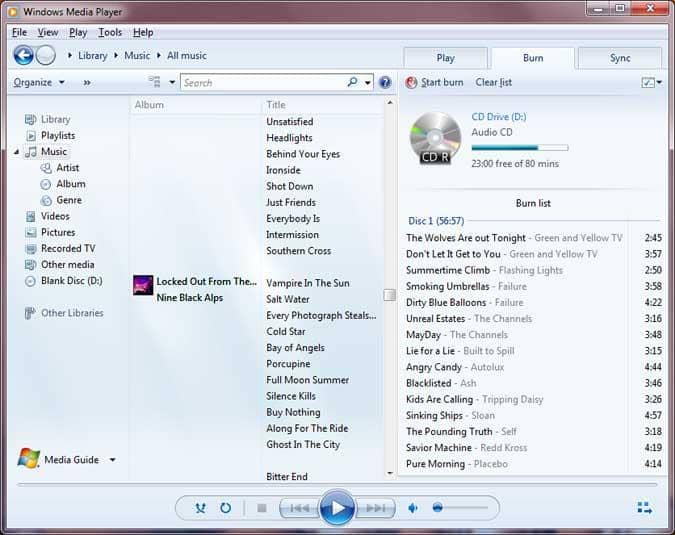Click the Start burn disc icon
The width and height of the screenshot is (675, 535).
coord(411,82)
